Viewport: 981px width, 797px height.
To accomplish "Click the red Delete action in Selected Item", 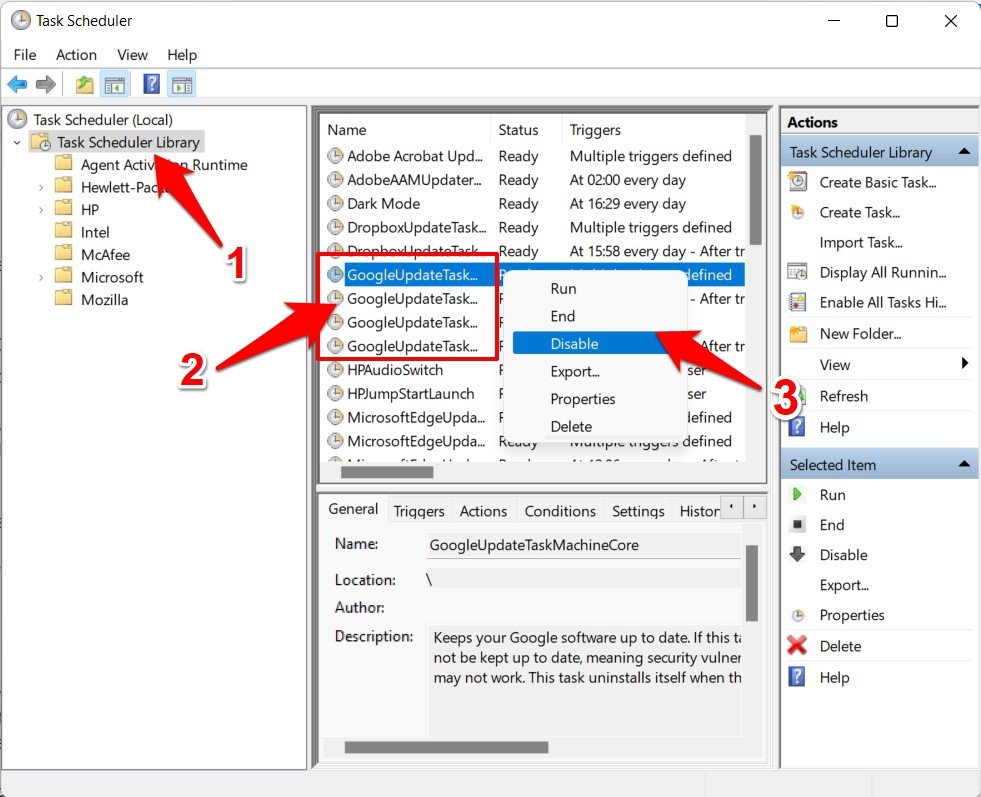I will click(840, 646).
